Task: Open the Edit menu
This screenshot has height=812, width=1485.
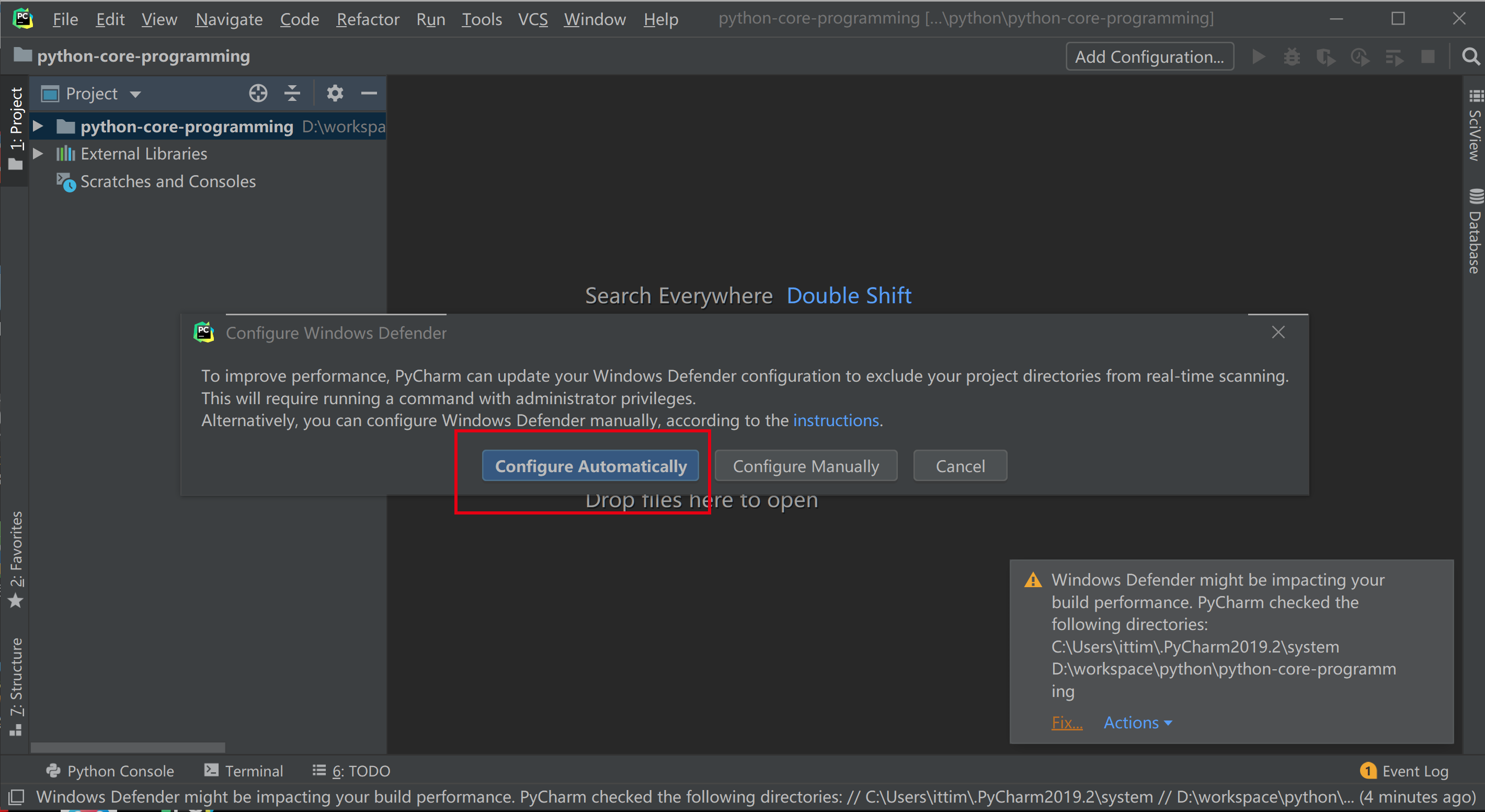Action: 110,19
